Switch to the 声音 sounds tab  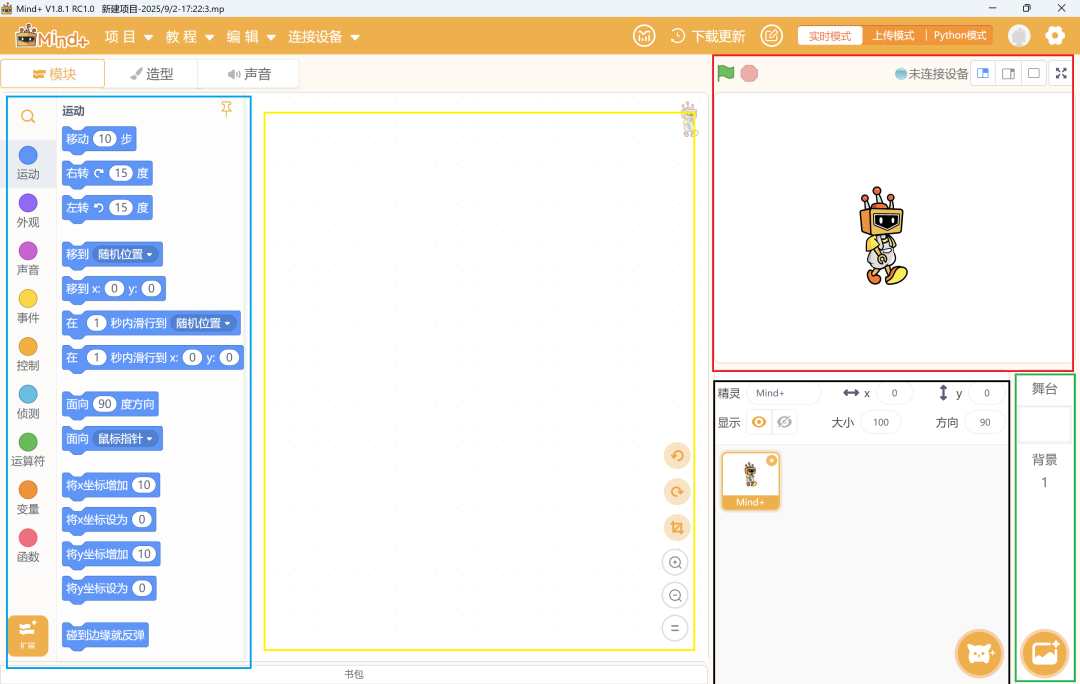coord(249,74)
